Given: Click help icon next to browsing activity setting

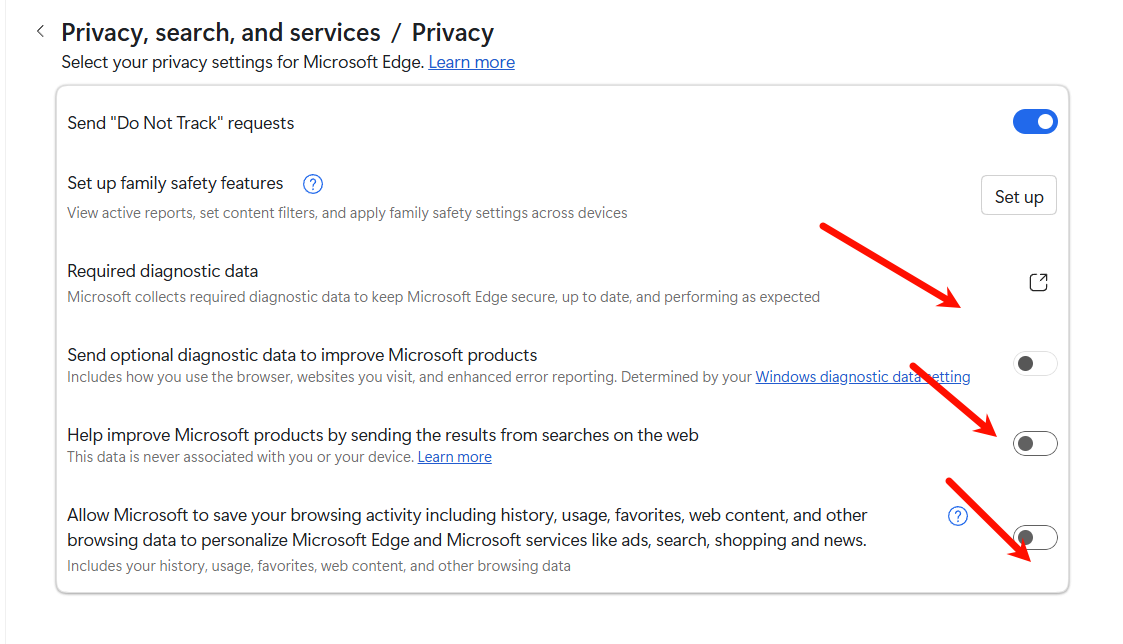Looking at the screenshot, I should 958,516.
